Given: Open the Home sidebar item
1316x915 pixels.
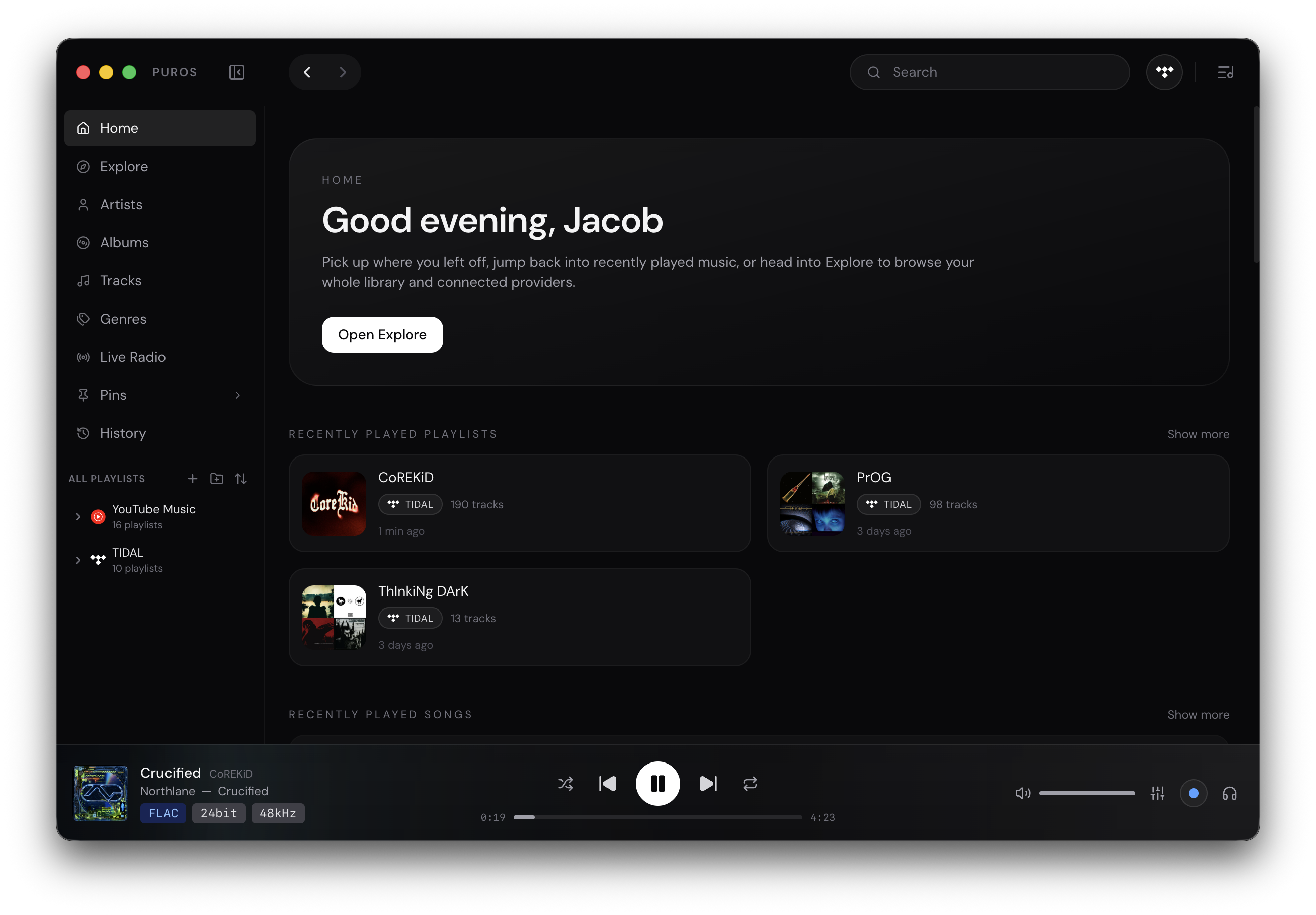Looking at the screenshot, I should click(160, 128).
